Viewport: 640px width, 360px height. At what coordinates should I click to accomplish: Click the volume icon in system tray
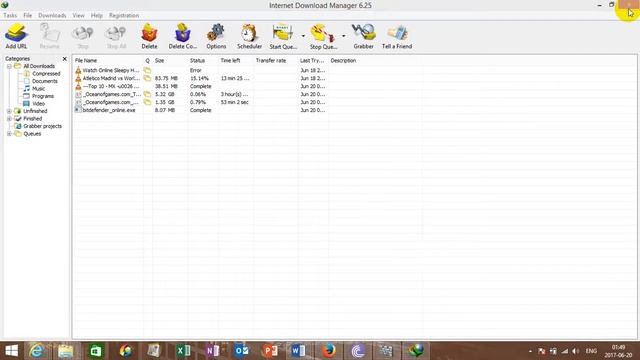tap(576, 351)
